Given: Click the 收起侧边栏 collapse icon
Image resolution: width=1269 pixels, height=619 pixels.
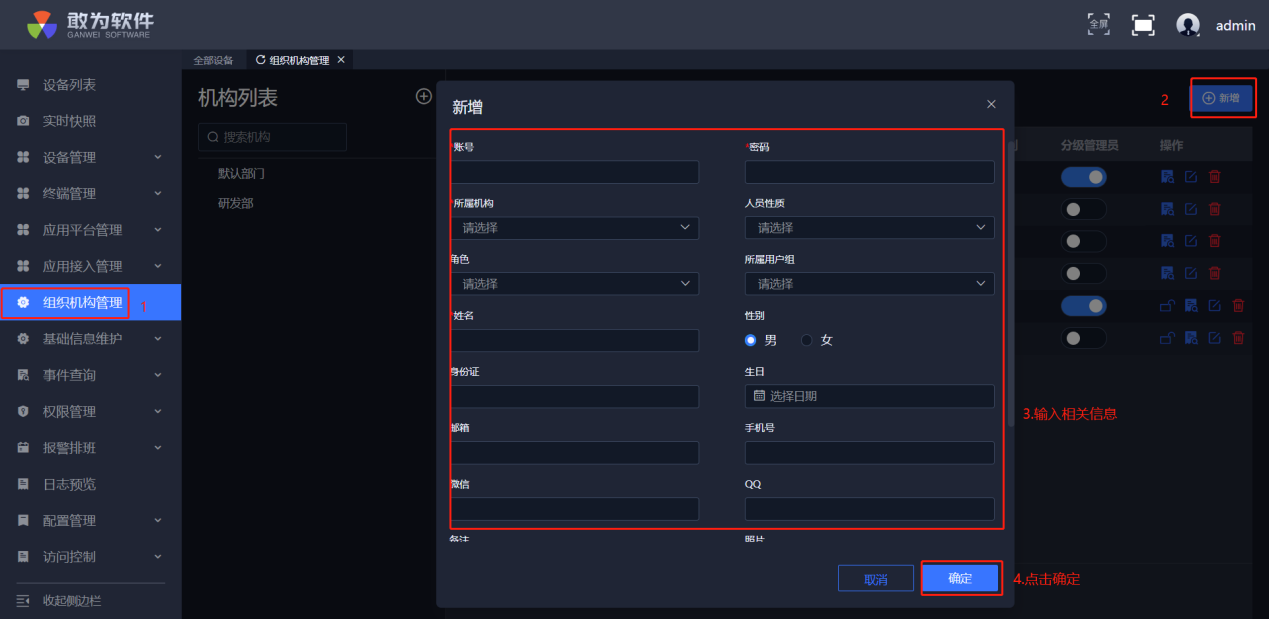Looking at the screenshot, I should (x=23, y=600).
